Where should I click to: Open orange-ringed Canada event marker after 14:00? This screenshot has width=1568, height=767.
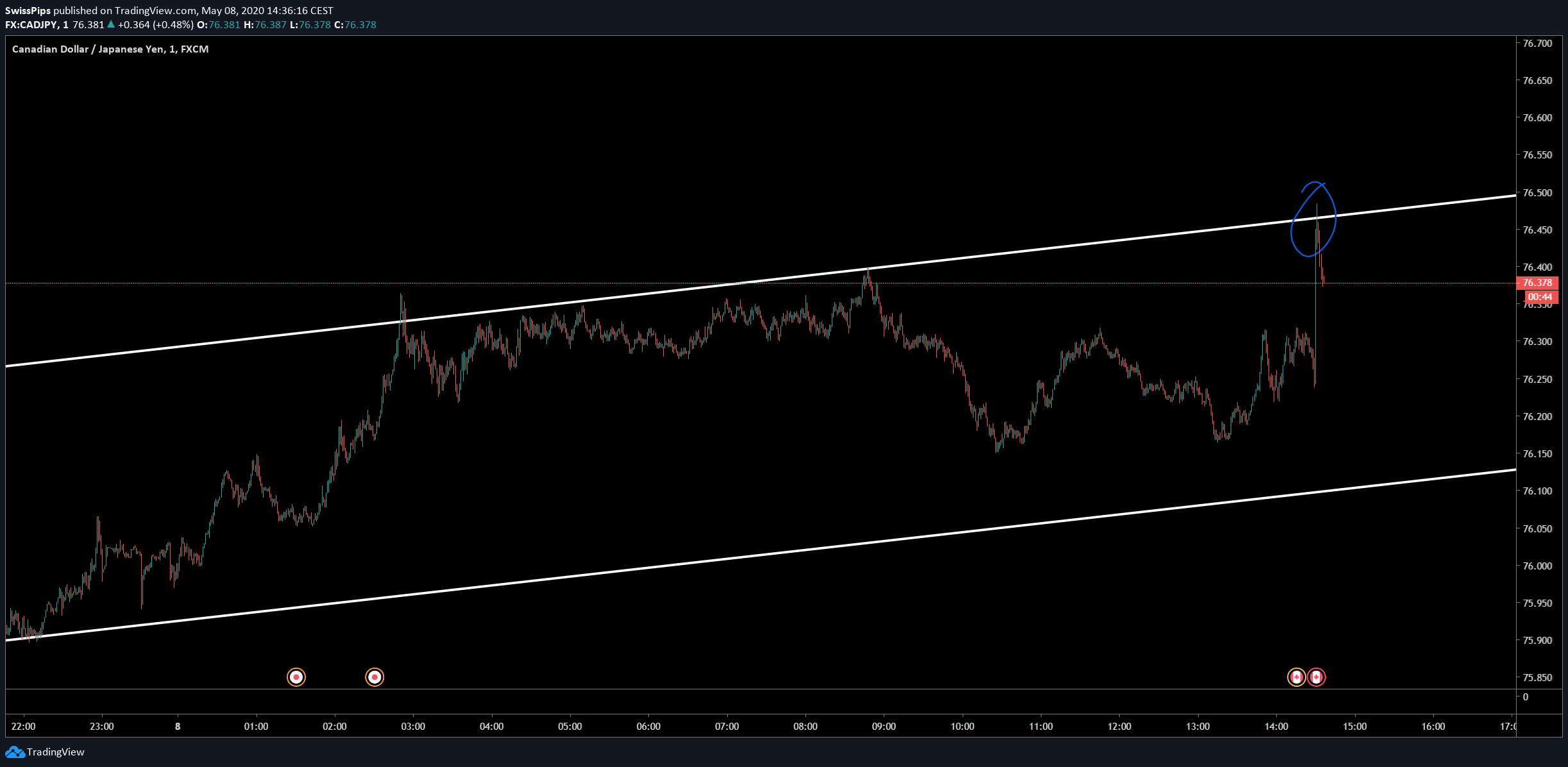tap(1297, 677)
